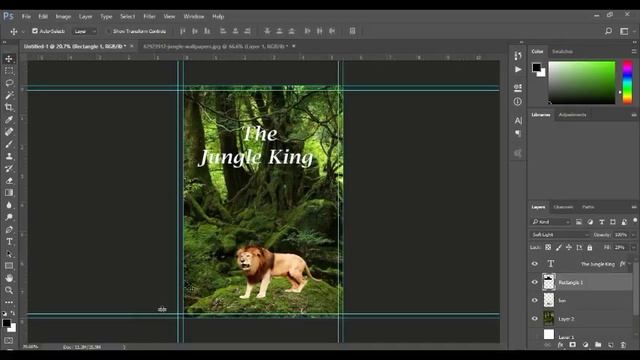Expand effects on The Jungle King layer

(x=630, y=264)
